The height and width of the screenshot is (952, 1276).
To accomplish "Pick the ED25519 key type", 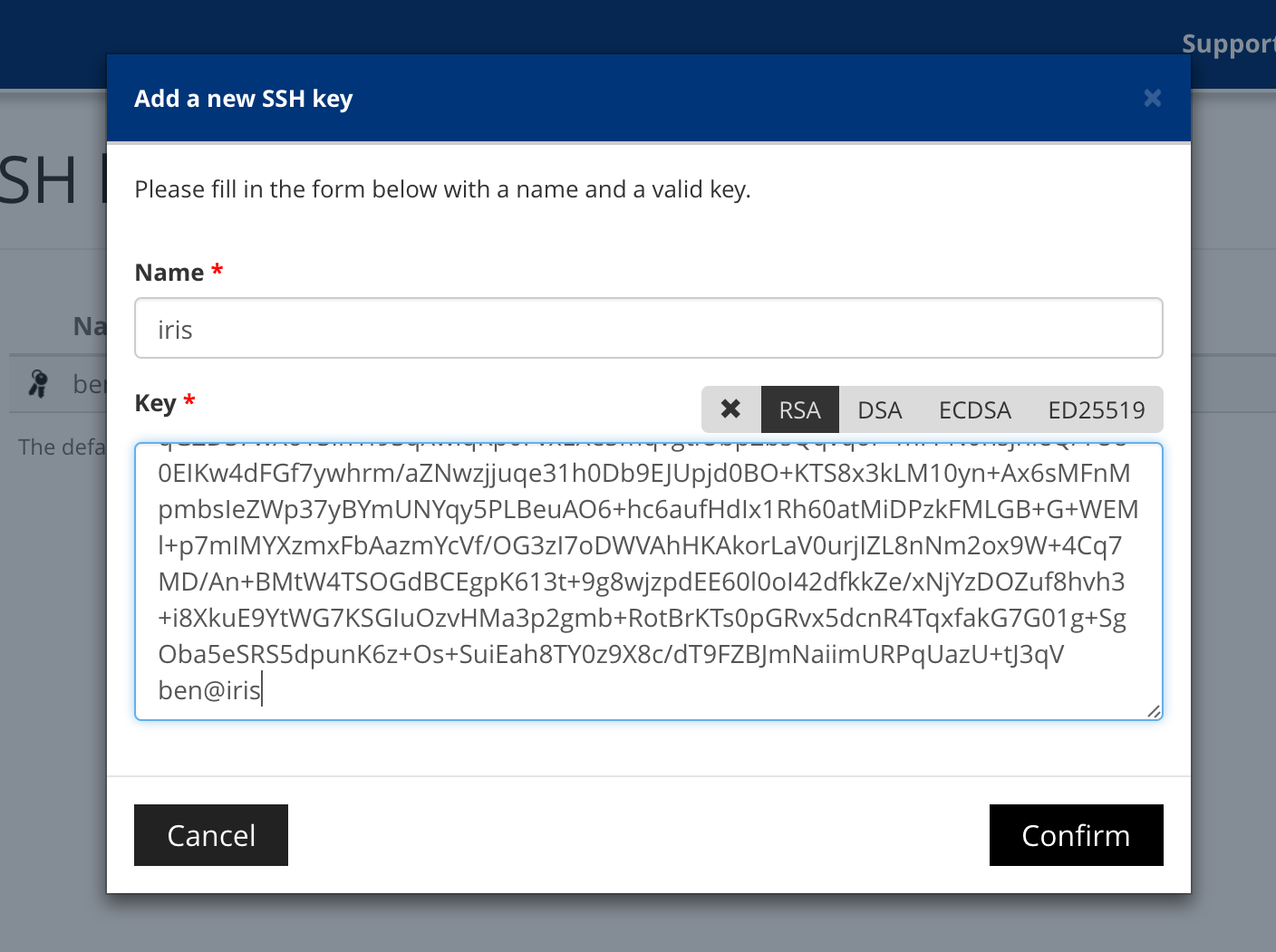I will point(1096,410).
